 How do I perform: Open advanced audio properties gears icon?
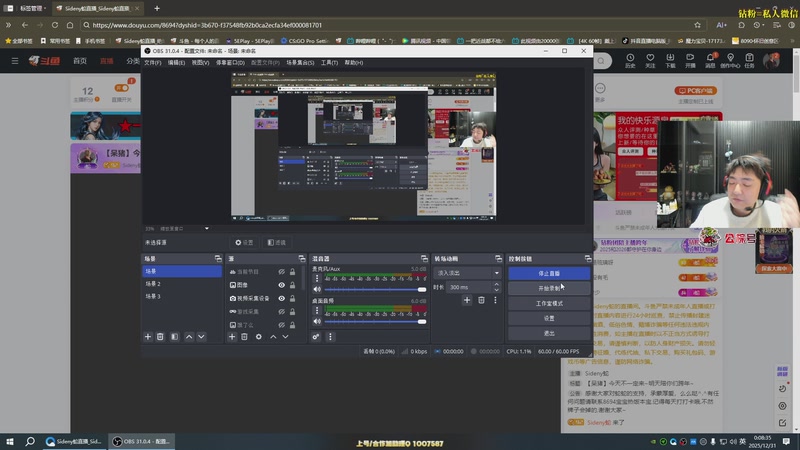pyautogui.click(x=316, y=337)
